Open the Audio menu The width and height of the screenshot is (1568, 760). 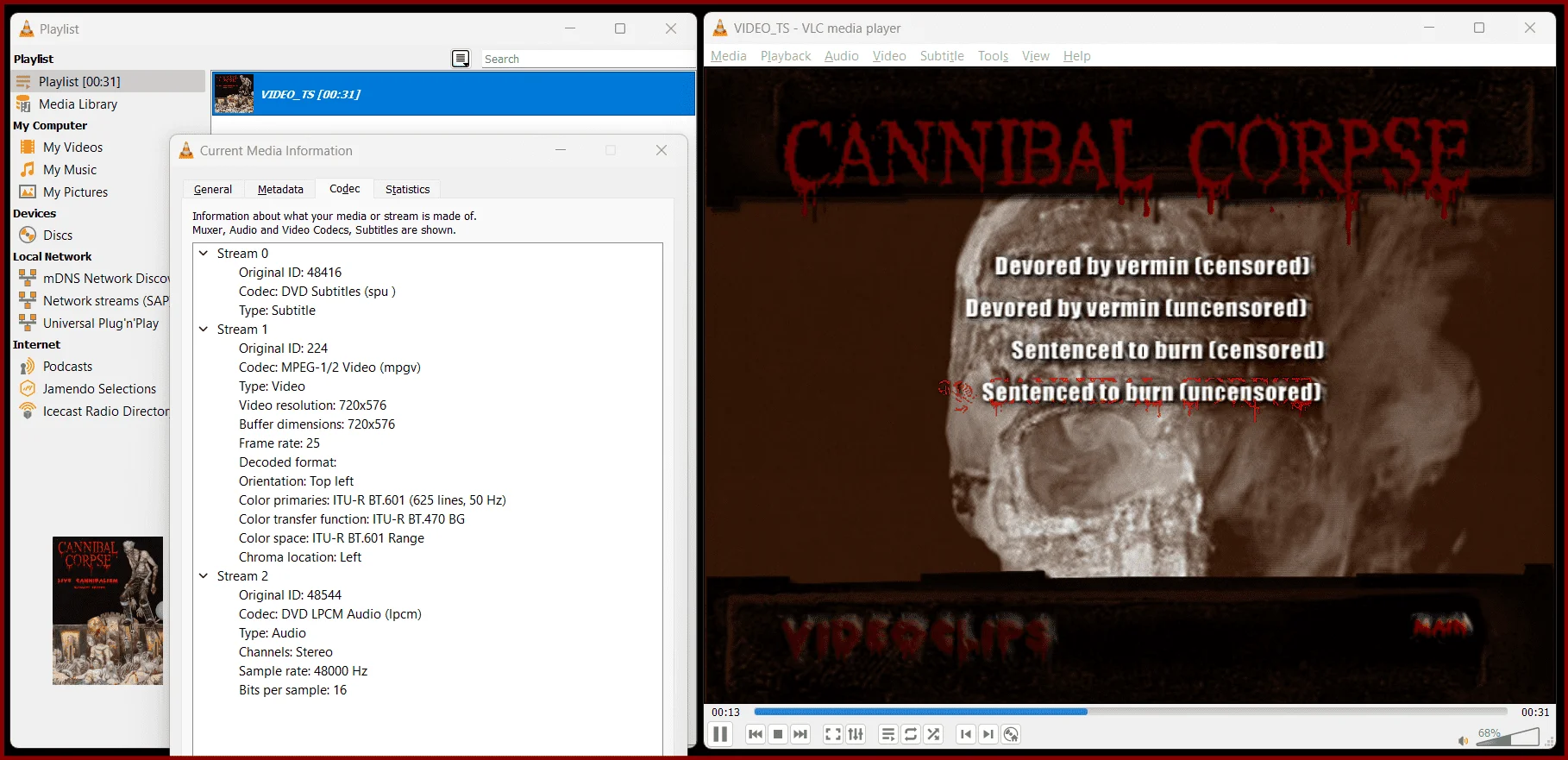842,56
